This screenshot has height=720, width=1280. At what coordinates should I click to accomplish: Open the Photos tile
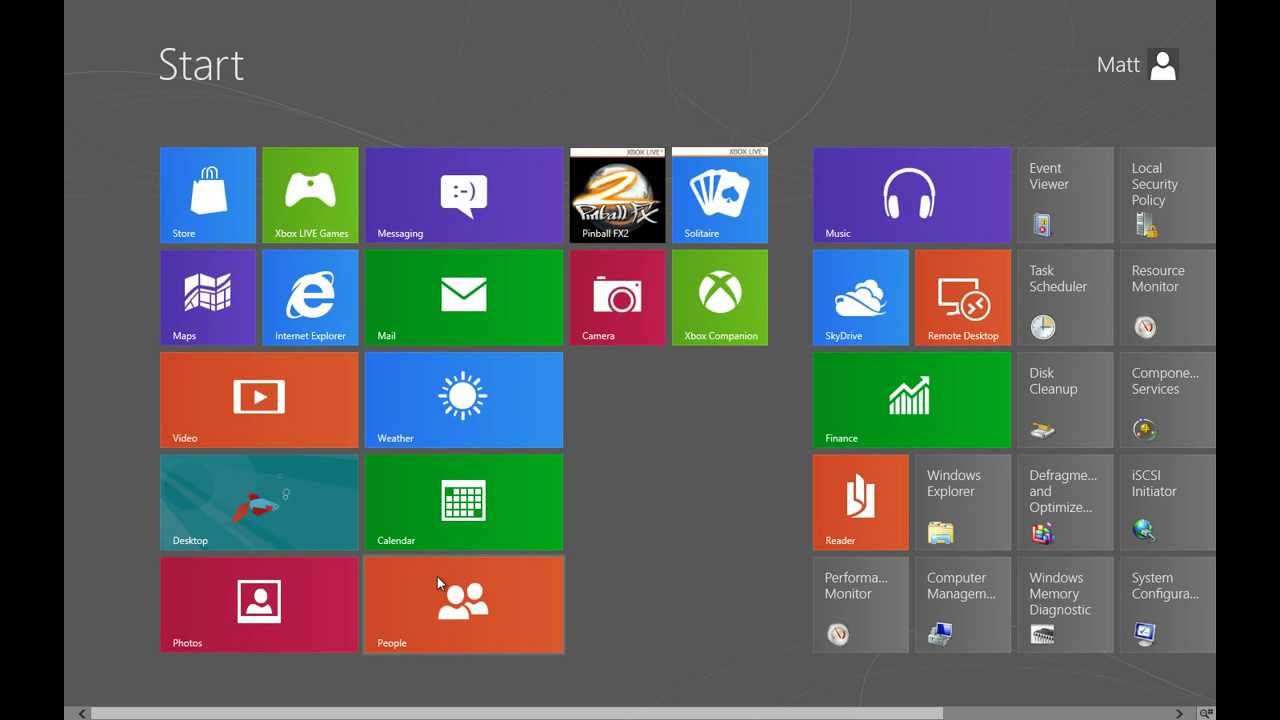259,604
